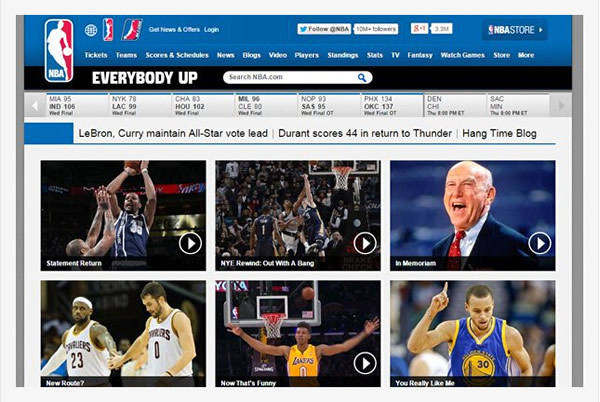Play the In Memoriam video
The image size is (600, 402).
[539, 243]
